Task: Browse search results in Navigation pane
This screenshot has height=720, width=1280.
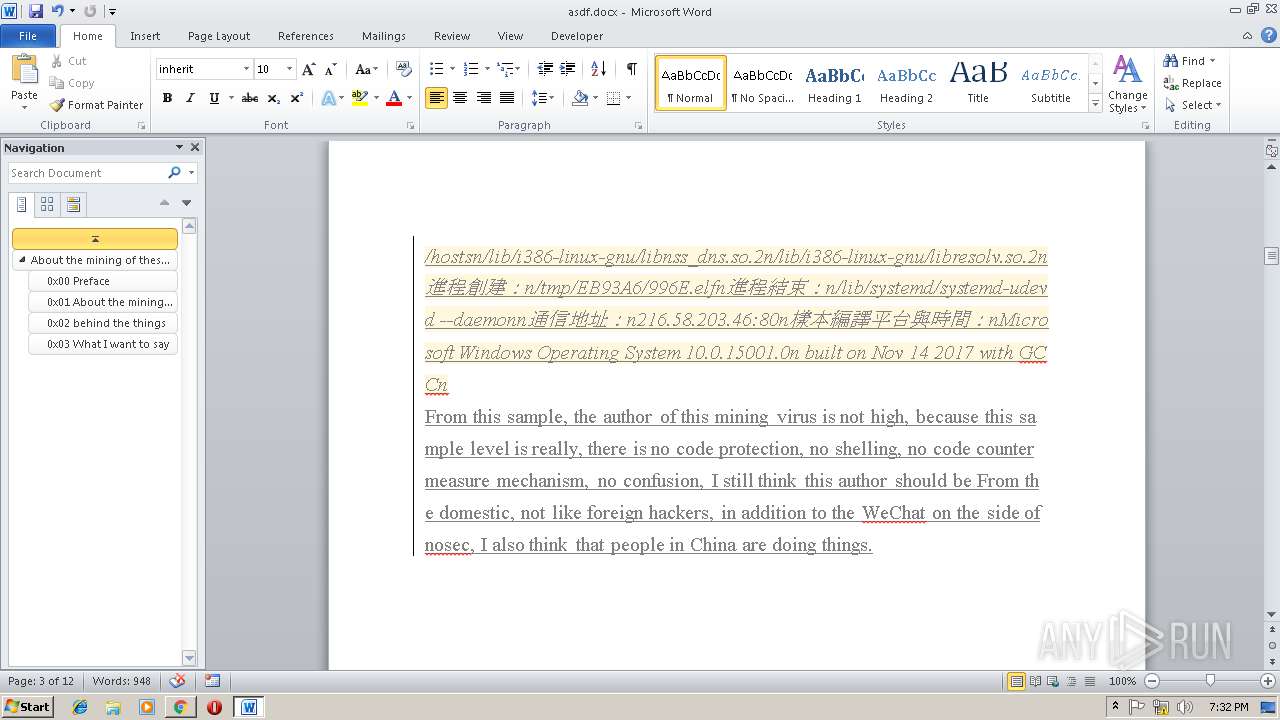Action: tap(73, 204)
